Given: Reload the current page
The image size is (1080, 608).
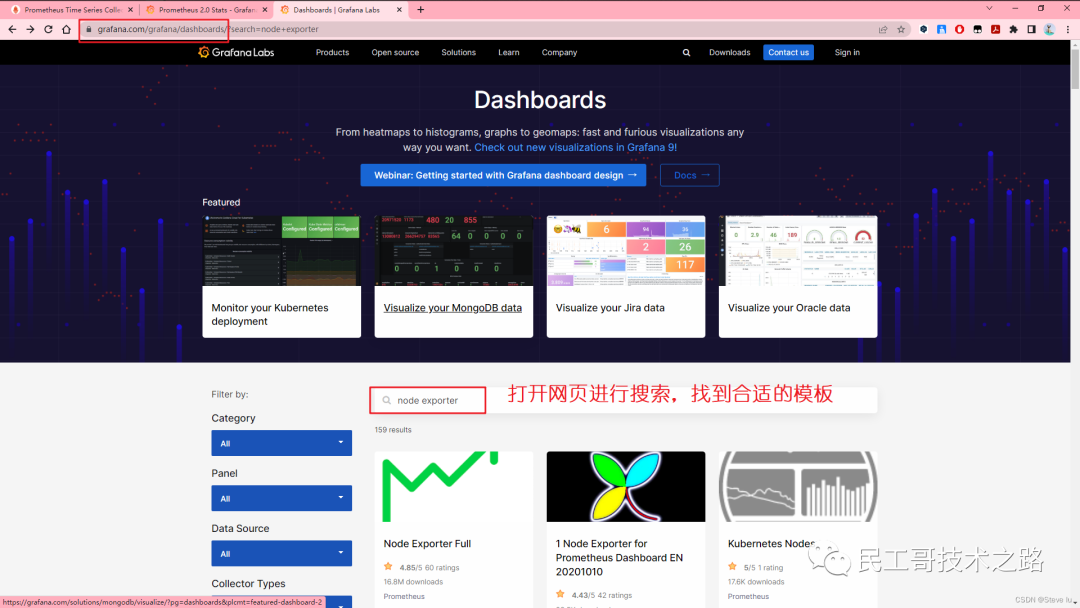Looking at the screenshot, I should pyautogui.click(x=48, y=29).
